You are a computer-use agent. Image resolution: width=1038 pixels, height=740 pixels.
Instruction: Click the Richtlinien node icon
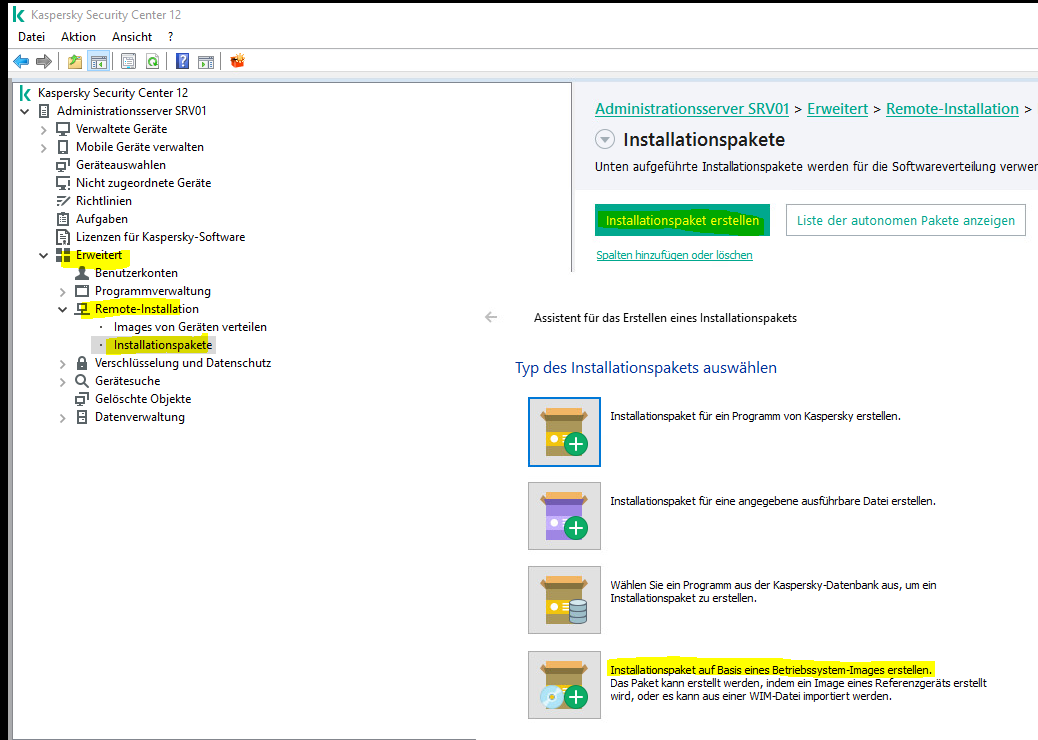[63, 201]
